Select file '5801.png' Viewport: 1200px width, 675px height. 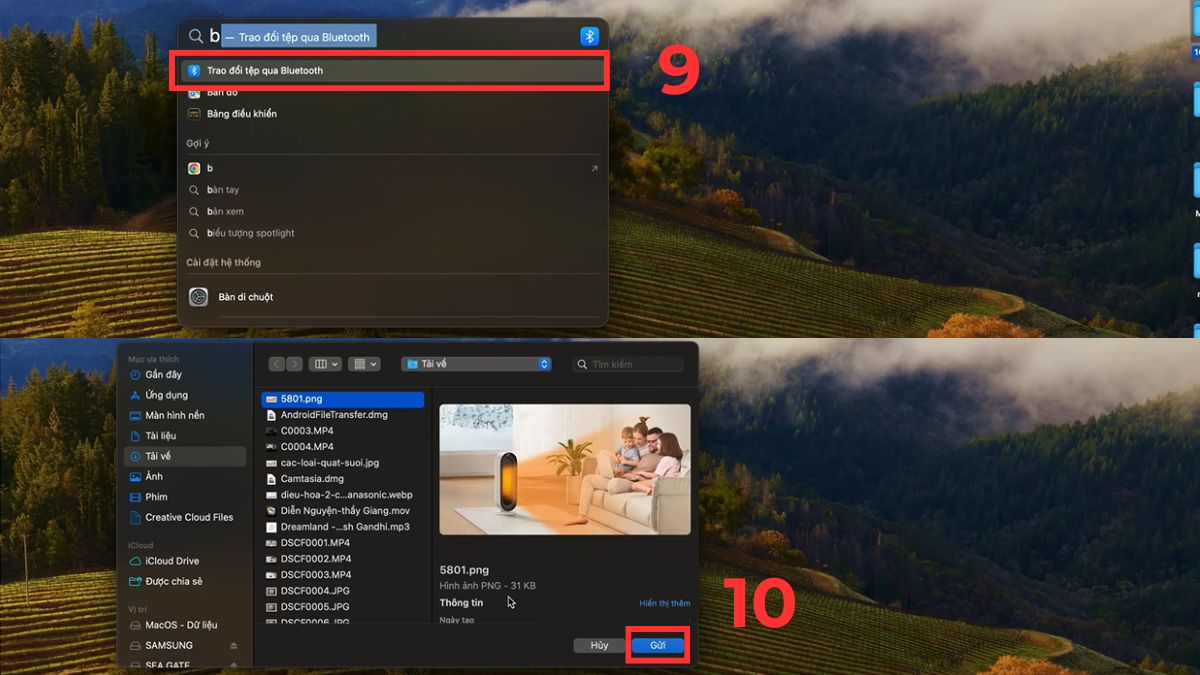point(342,399)
